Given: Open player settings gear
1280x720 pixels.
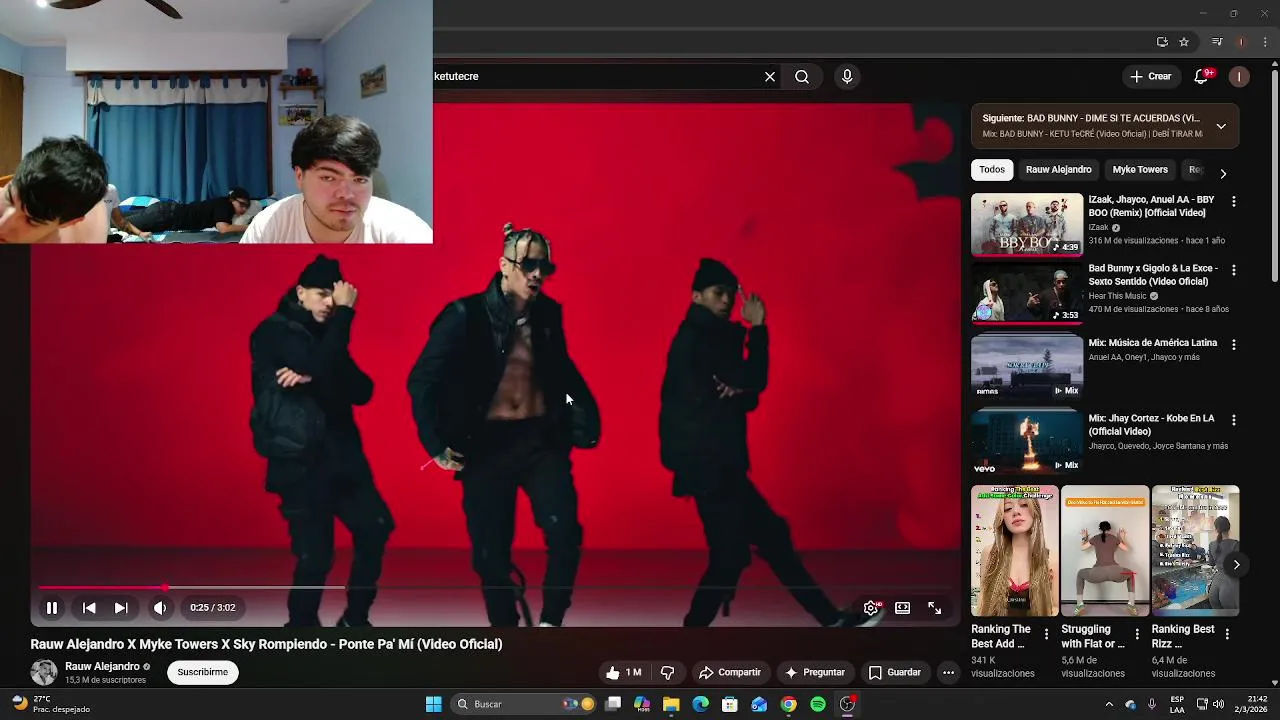Looking at the screenshot, I should tap(871, 608).
